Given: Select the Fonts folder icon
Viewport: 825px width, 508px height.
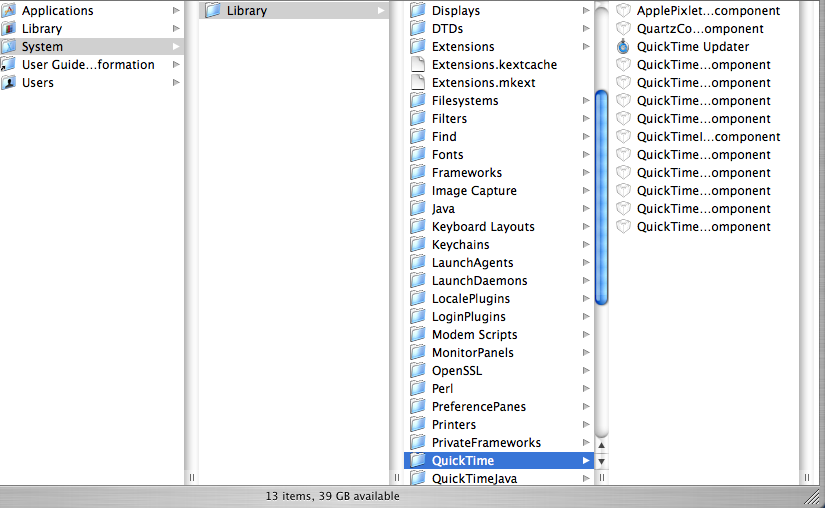Looking at the screenshot, I should click(418, 155).
